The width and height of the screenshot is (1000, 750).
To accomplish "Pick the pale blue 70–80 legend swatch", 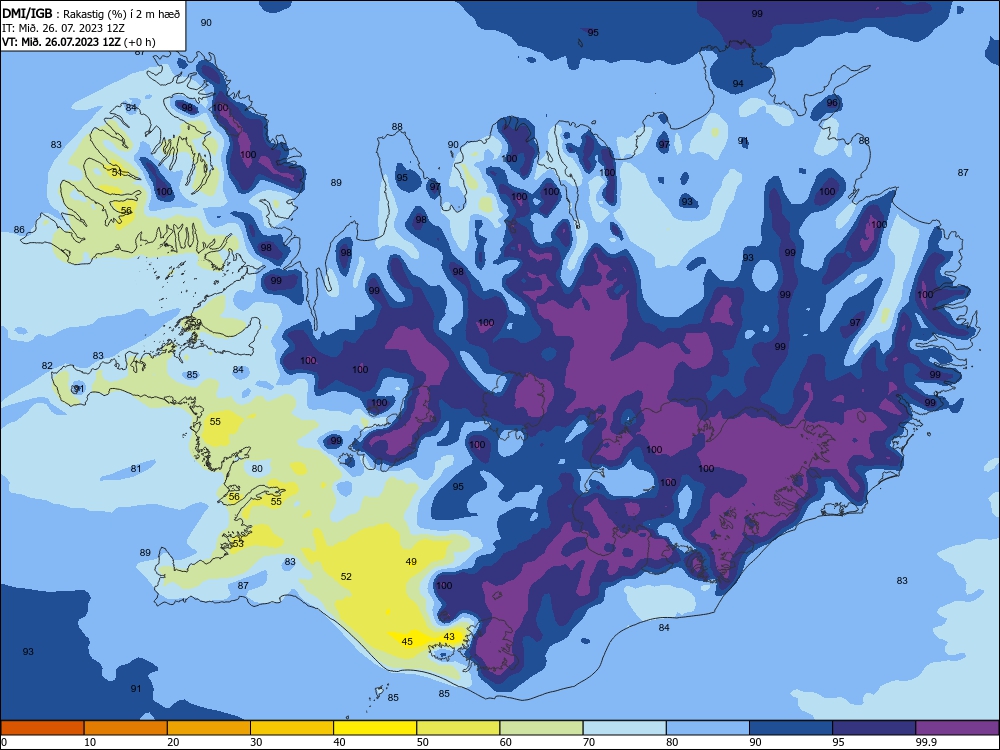I will pyautogui.click(x=624, y=728).
